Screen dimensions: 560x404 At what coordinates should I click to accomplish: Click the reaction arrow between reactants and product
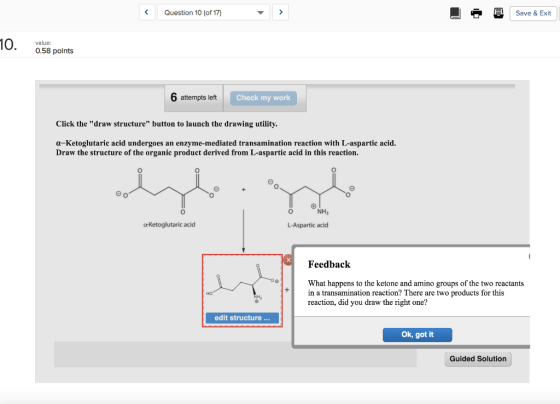click(x=243, y=231)
